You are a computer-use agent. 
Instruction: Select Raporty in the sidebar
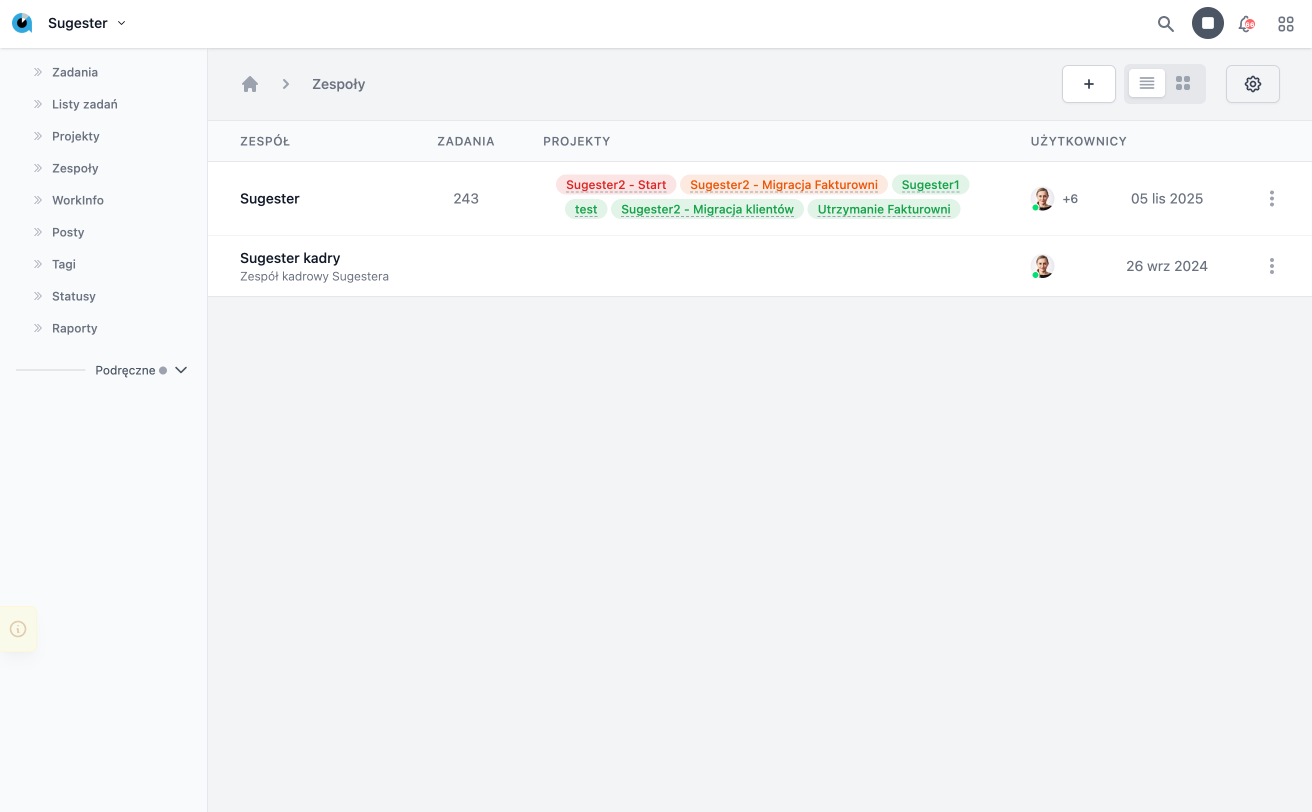[x=75, y=328]
